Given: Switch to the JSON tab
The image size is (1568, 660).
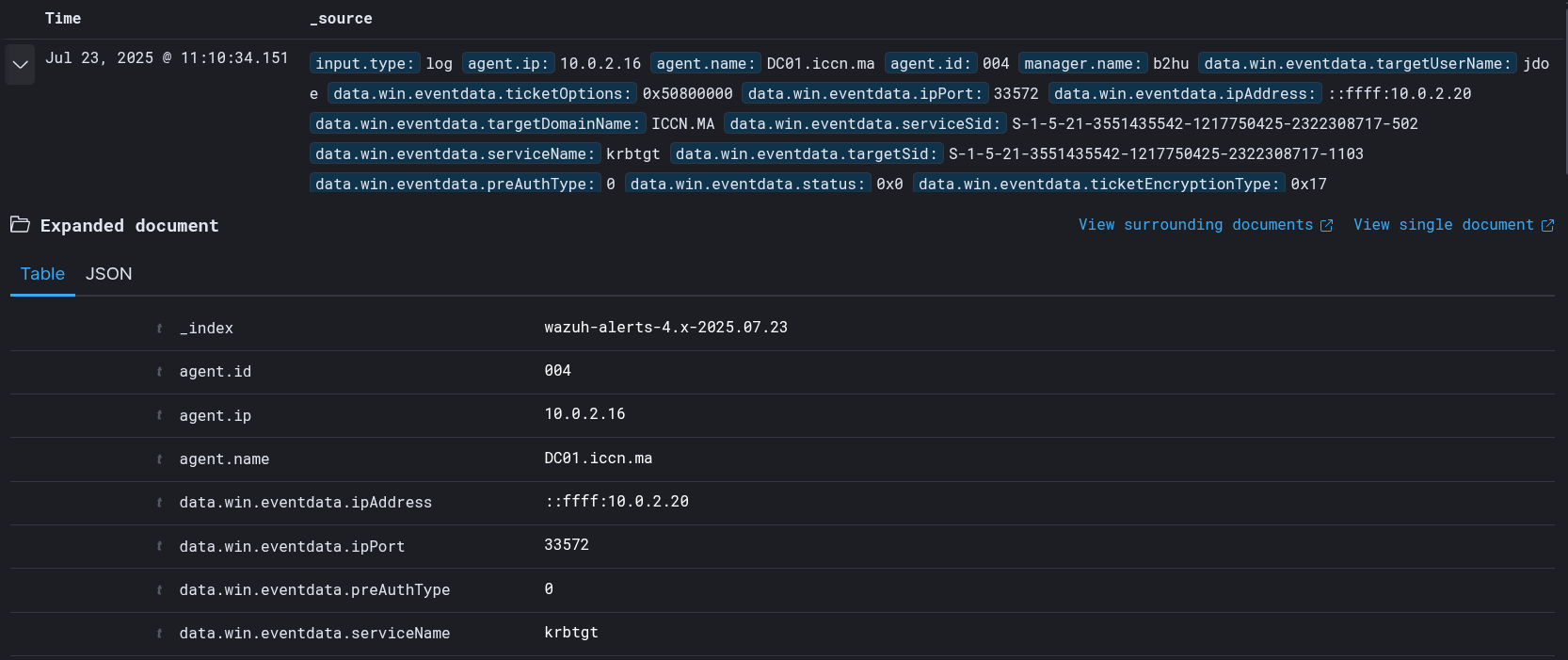Looking at the screenshot, I should (x=108, y=274).
